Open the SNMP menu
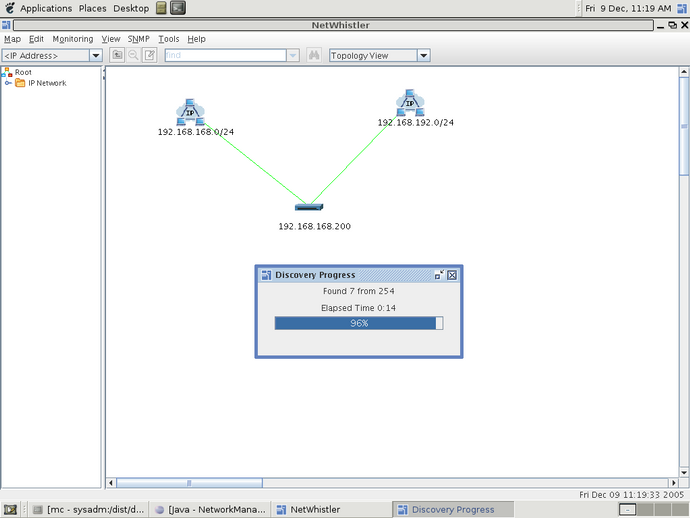This screenshot has height=518, width=690. (139, 39)
